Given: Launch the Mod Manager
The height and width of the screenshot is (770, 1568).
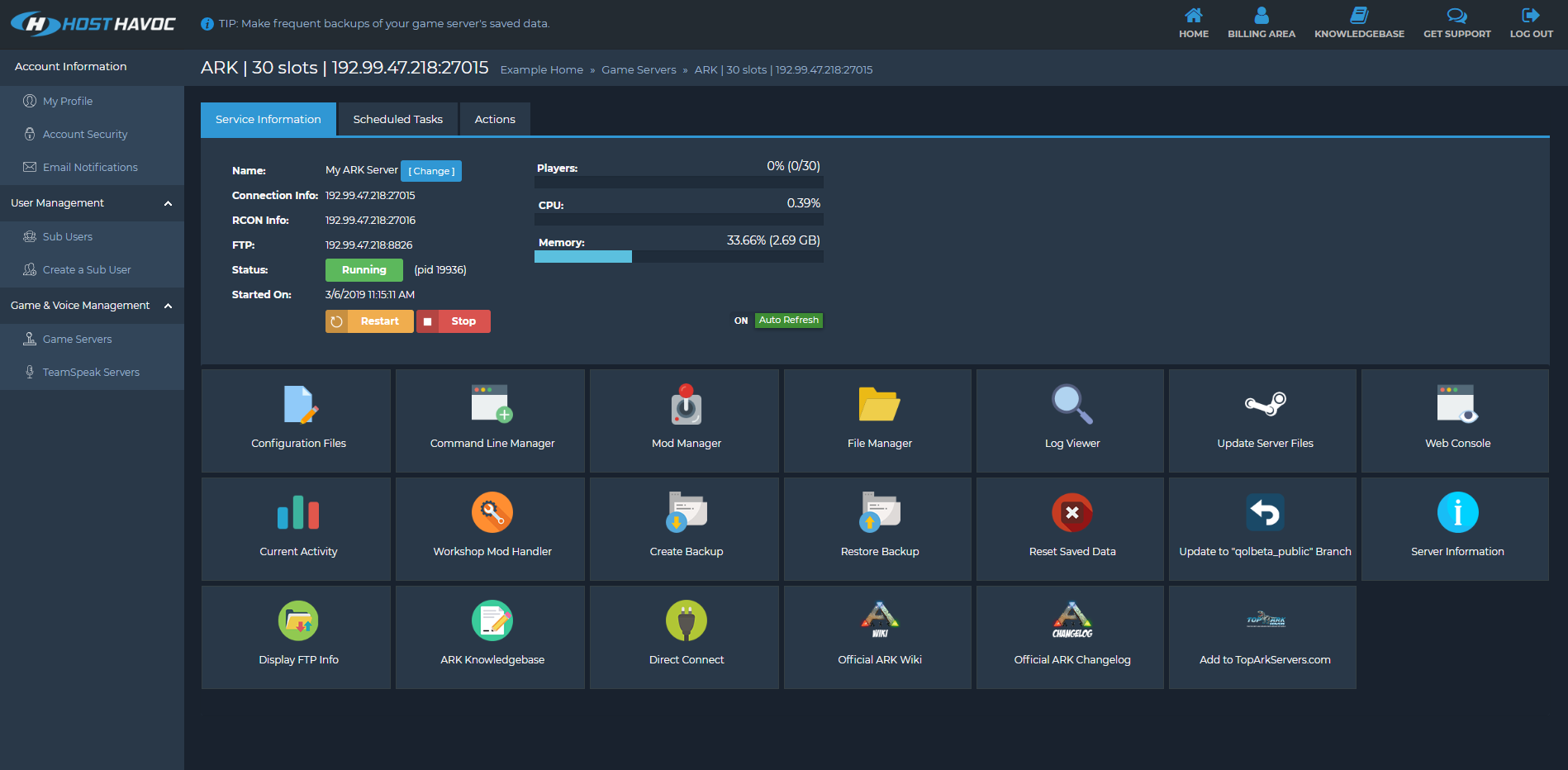Looking at the screenshot, I should [686, 421].
